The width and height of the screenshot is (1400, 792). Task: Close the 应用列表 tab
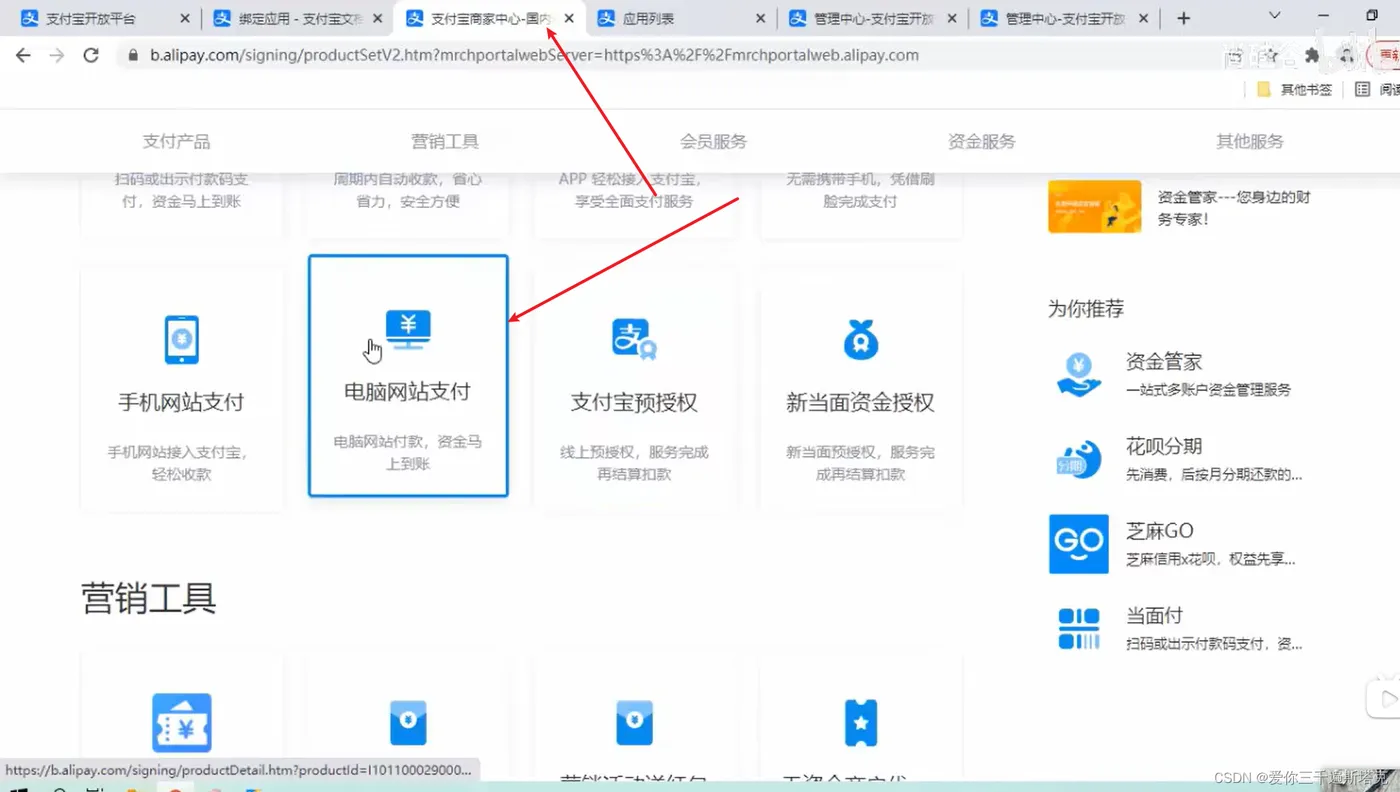click(x=760, y=18)
